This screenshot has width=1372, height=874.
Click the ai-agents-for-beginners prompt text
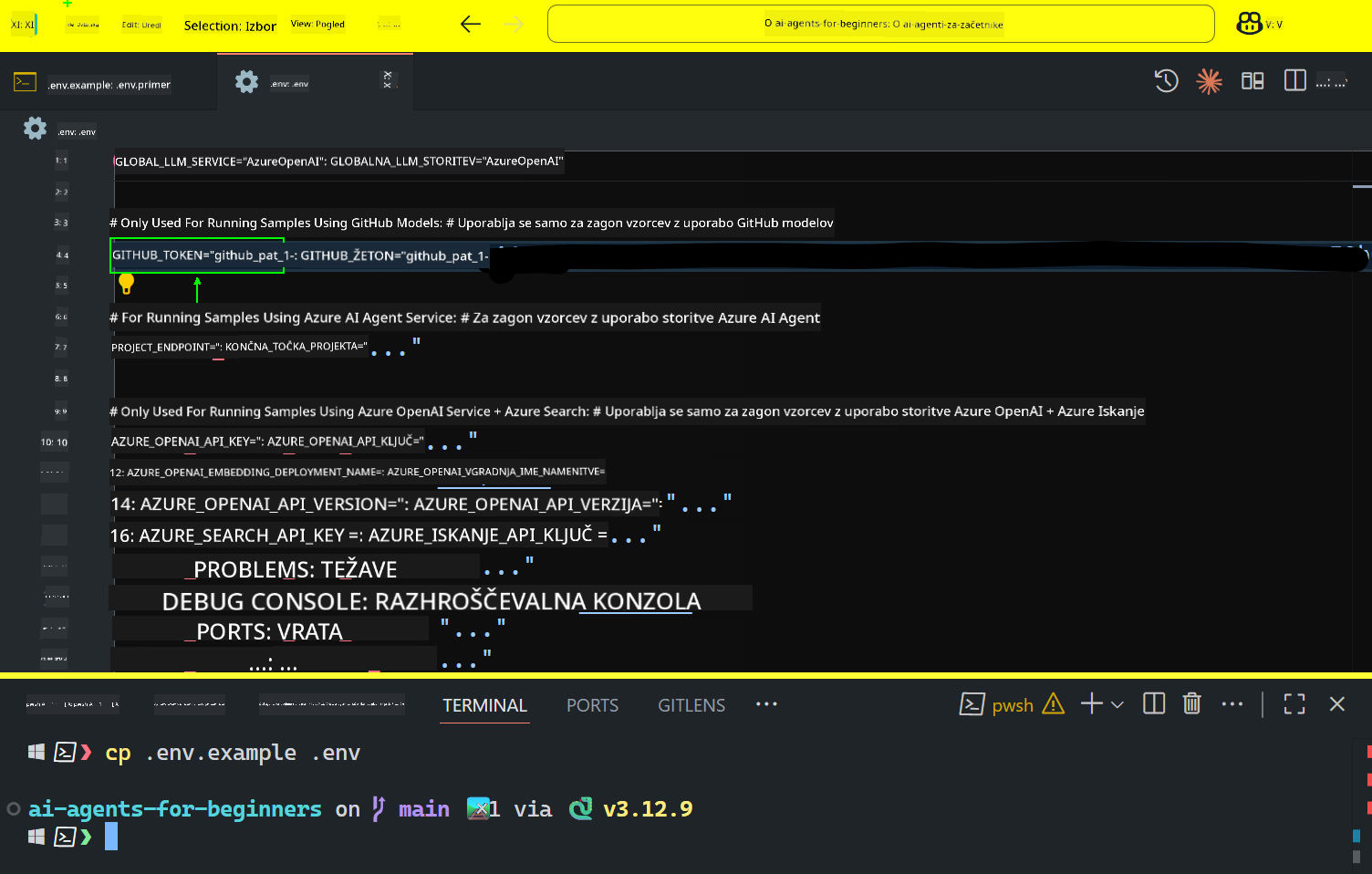pyautogui.click(x=175, y=809)
